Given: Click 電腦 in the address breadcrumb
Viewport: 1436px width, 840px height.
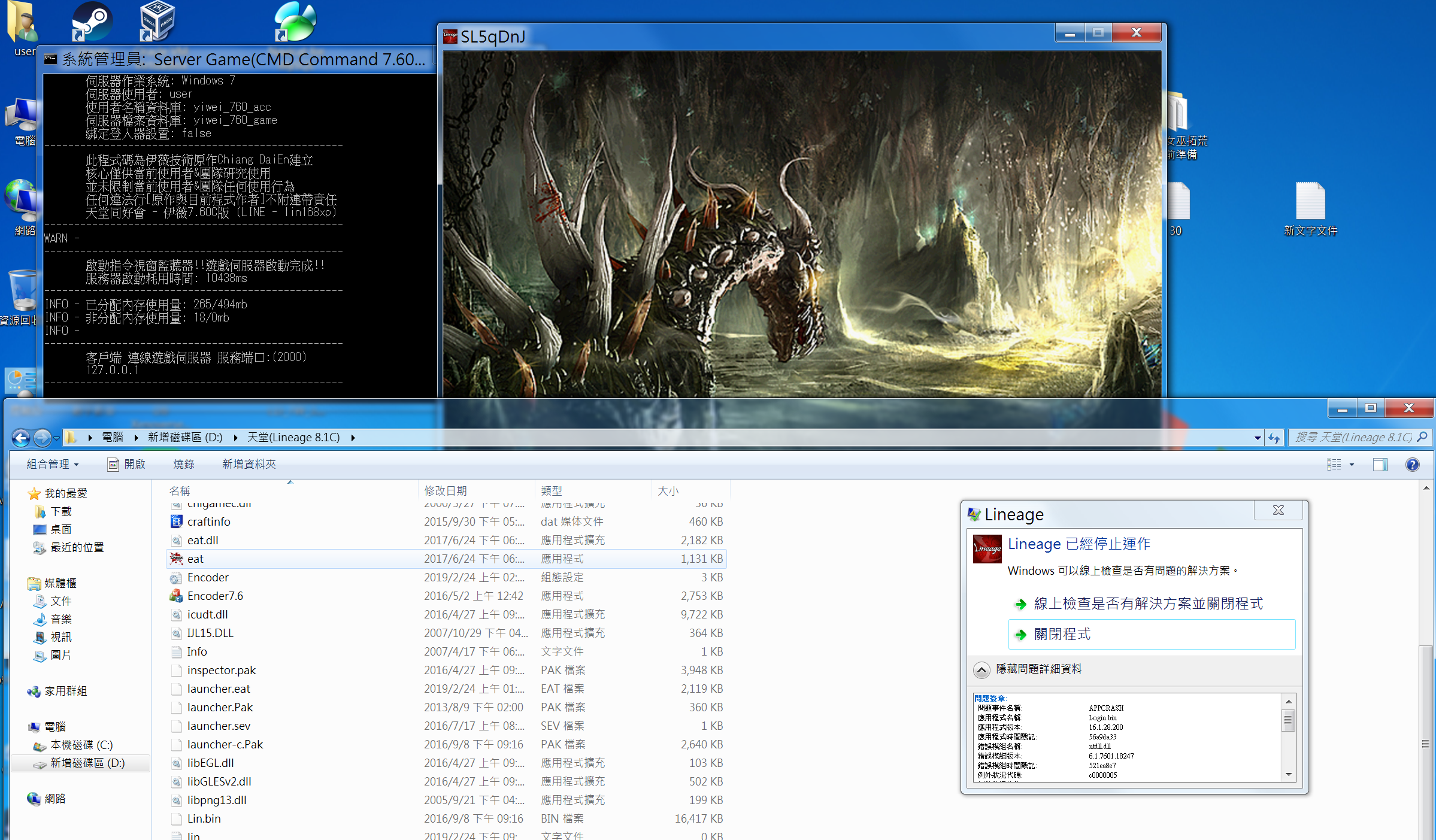Looking at the screenshot, I should [x=113, y=438].
